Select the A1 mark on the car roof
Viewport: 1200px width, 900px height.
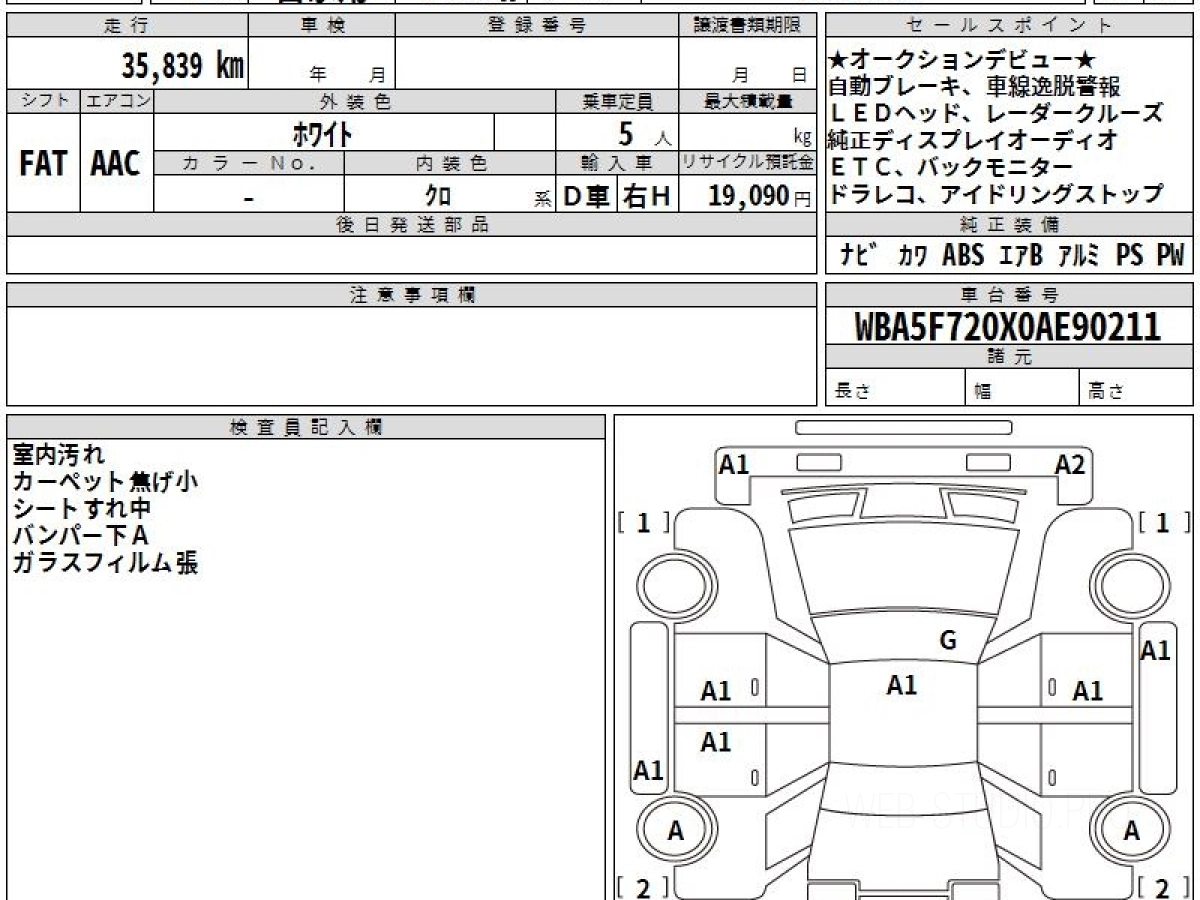(901, 685)
